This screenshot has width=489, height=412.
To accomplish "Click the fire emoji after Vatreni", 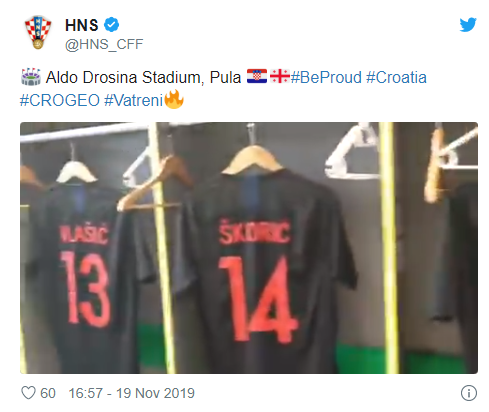I will 174,99.
